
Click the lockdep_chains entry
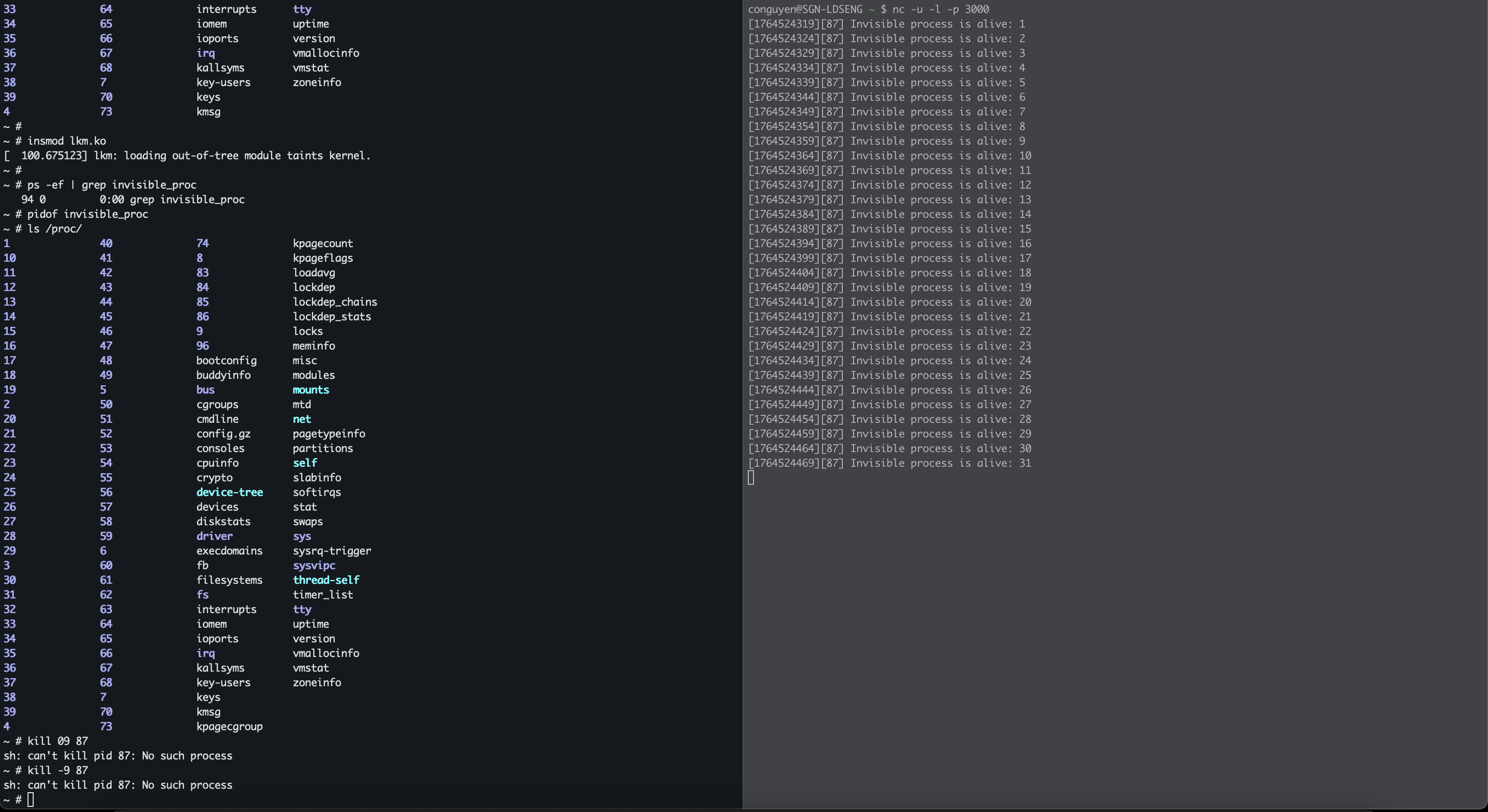point(334,302)
